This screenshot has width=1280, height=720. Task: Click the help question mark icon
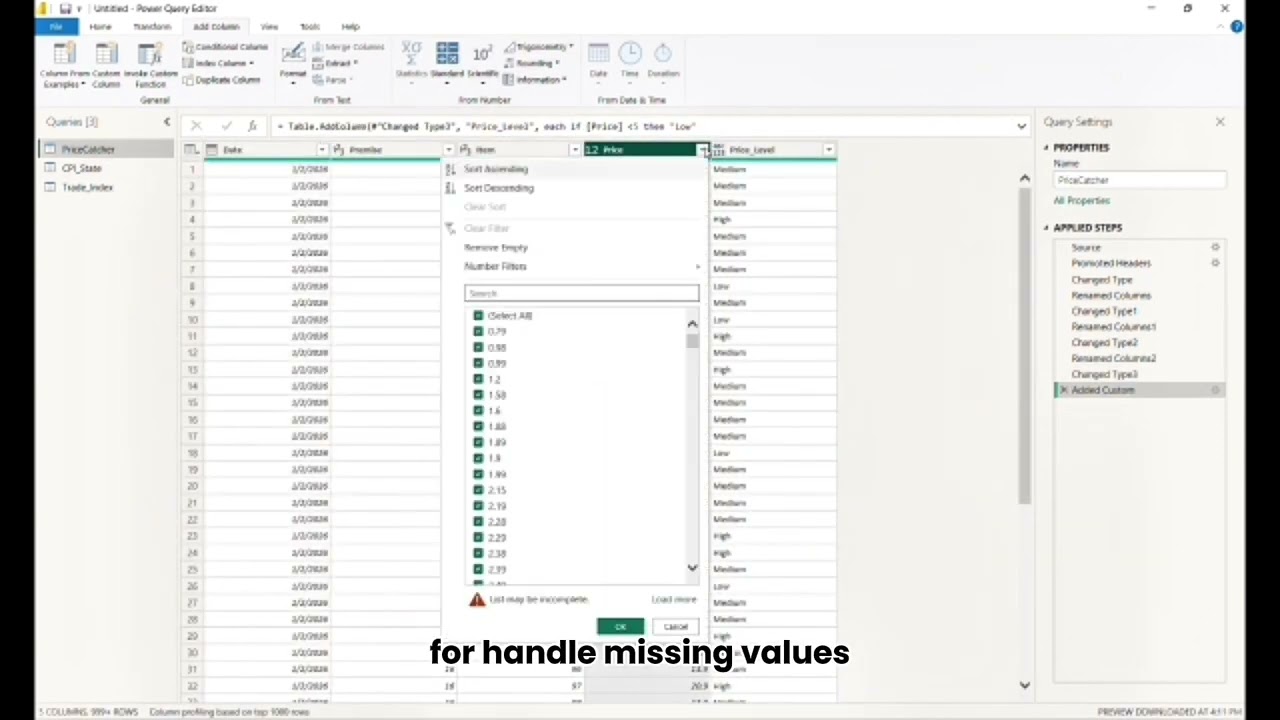(x=1237, y=27)
